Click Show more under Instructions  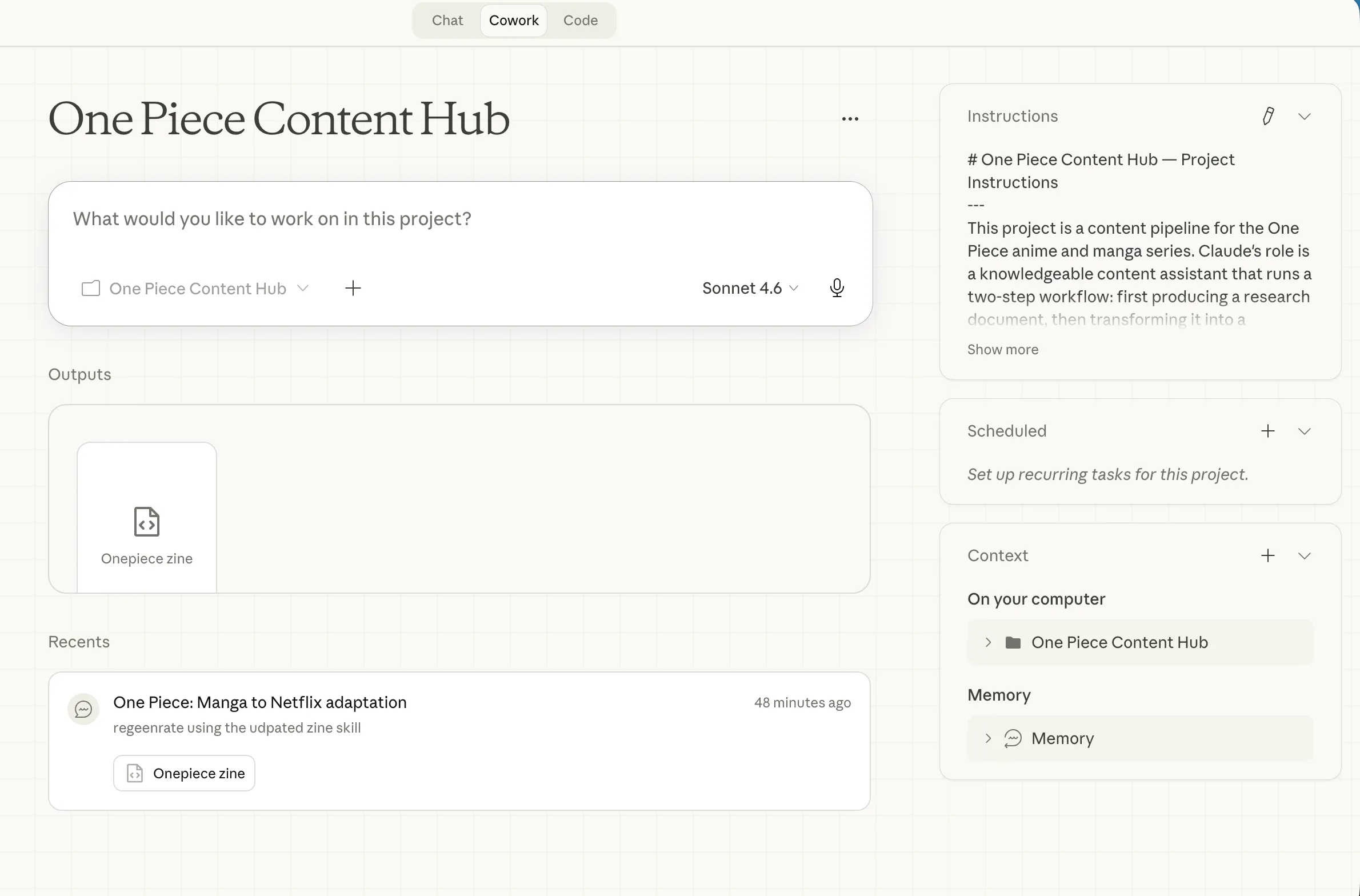(x=1002, y=350)
